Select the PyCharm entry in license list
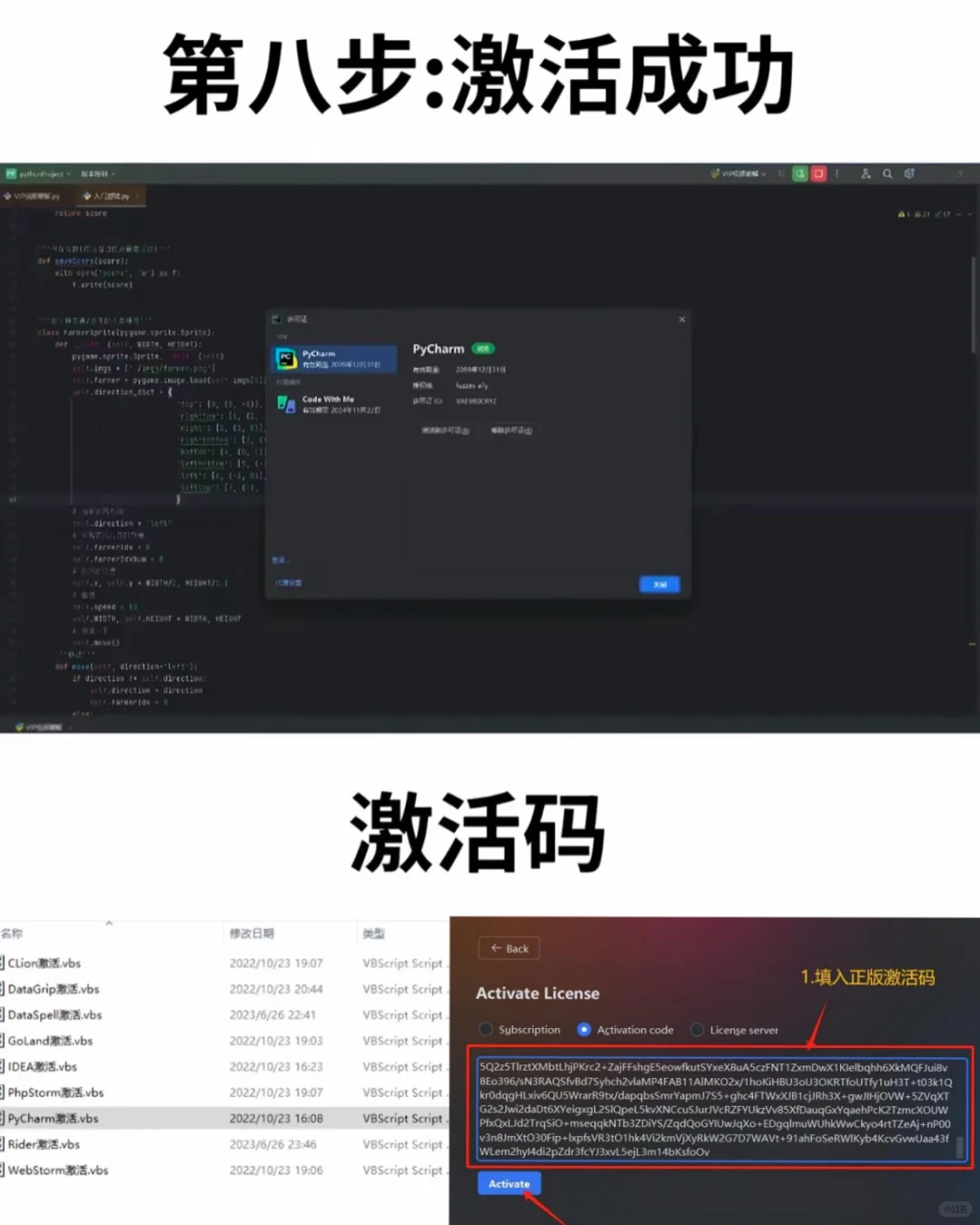980x1225 pixels. click(x=332, y=358)
